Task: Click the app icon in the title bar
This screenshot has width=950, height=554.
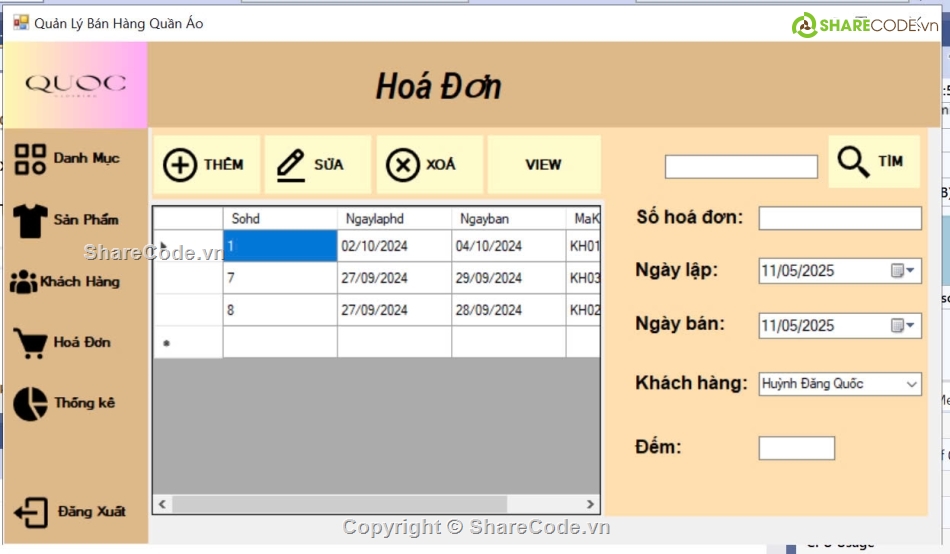Action: [x=21, y=23]
